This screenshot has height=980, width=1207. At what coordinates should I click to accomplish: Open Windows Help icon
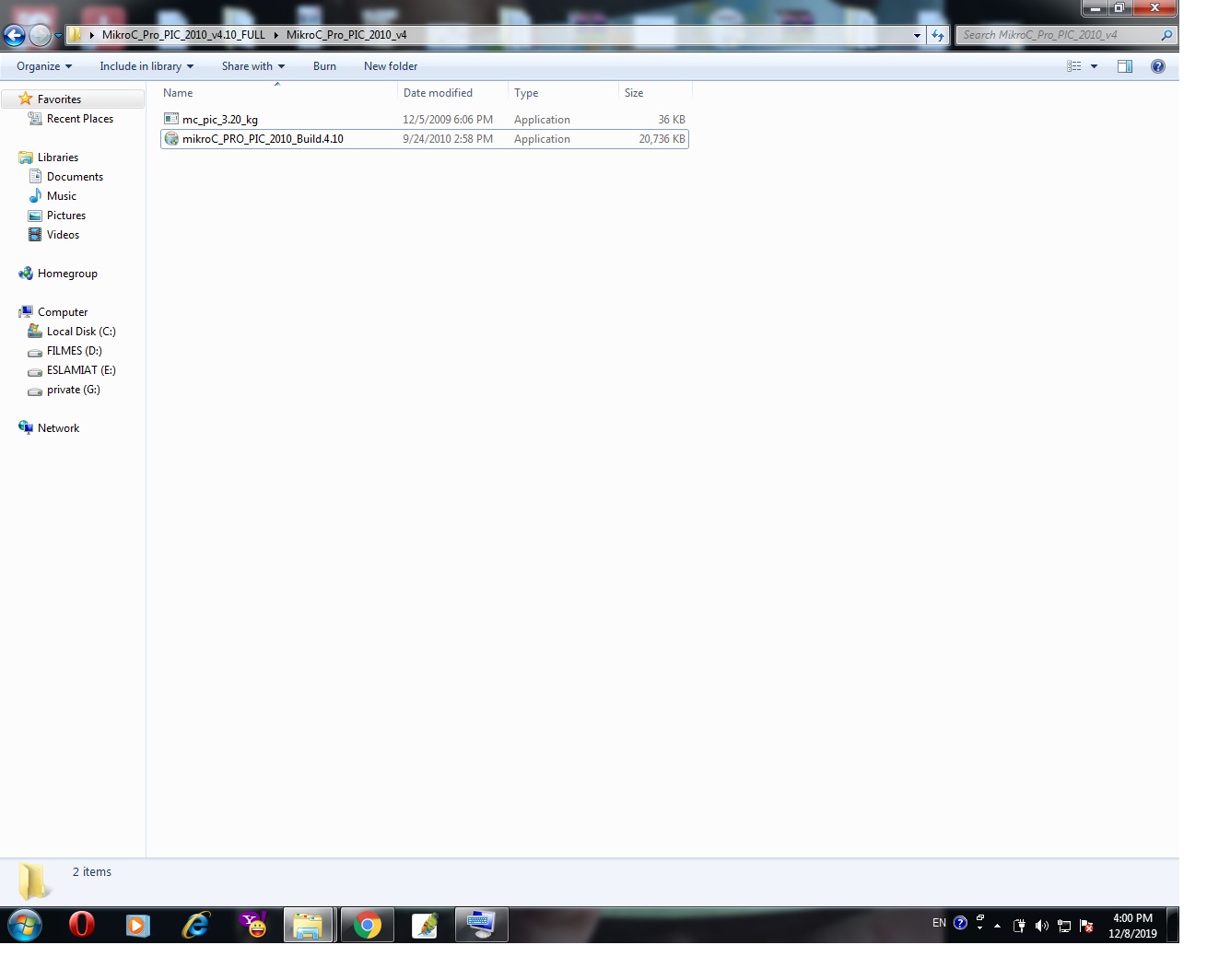tap(1158, 66)
